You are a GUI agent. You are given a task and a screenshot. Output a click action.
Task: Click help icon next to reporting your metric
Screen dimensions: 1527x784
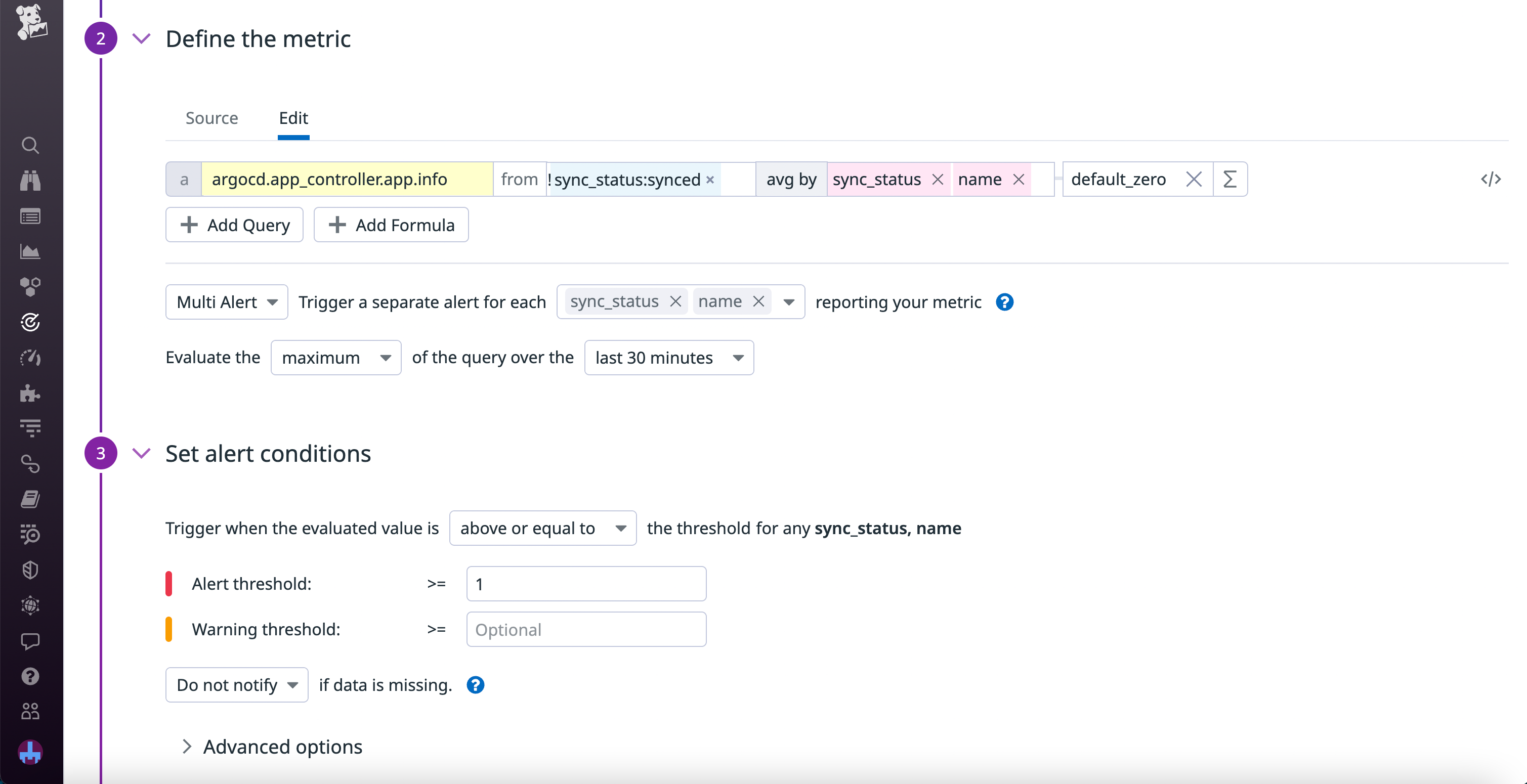coord(1004,302)
